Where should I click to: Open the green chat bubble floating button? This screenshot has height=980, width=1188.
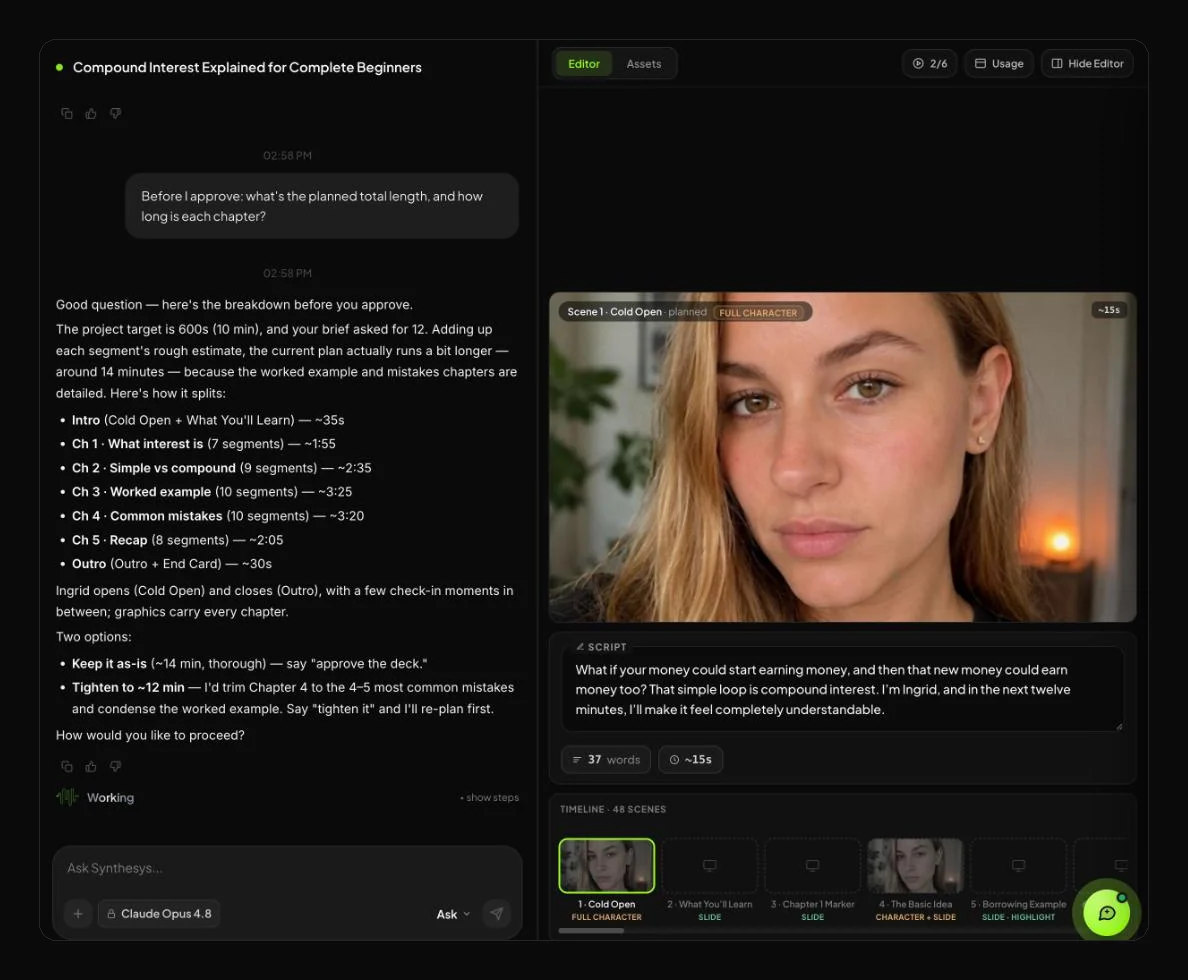click(x=1106, y=913)
